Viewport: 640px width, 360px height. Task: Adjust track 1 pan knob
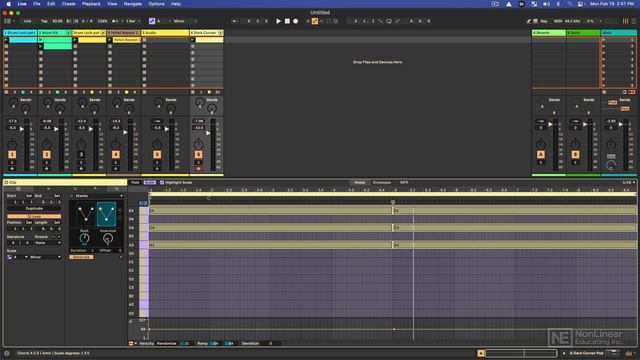(x=12, y=144)
